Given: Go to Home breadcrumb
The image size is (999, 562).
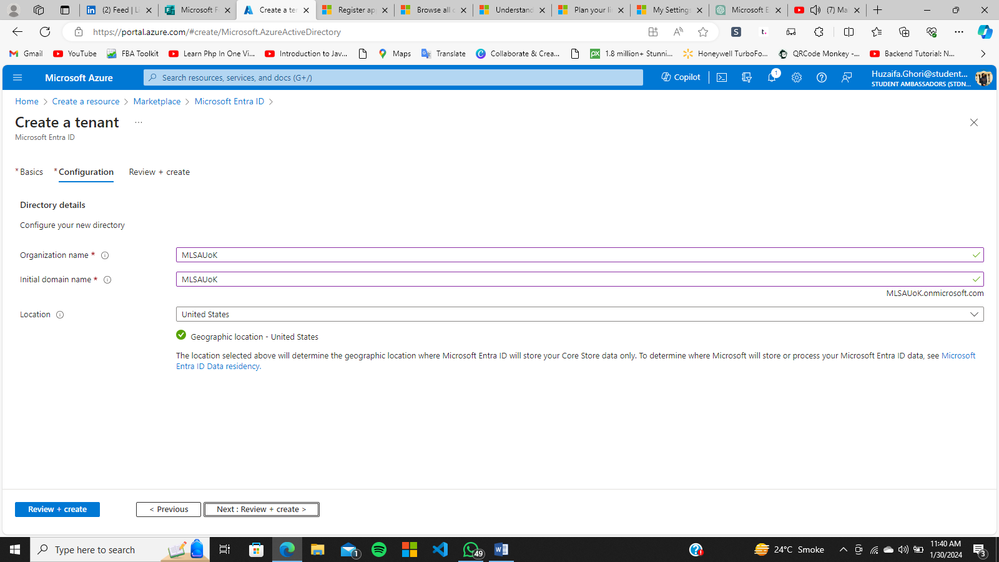Looking at the screenshot, I should 27,101.
